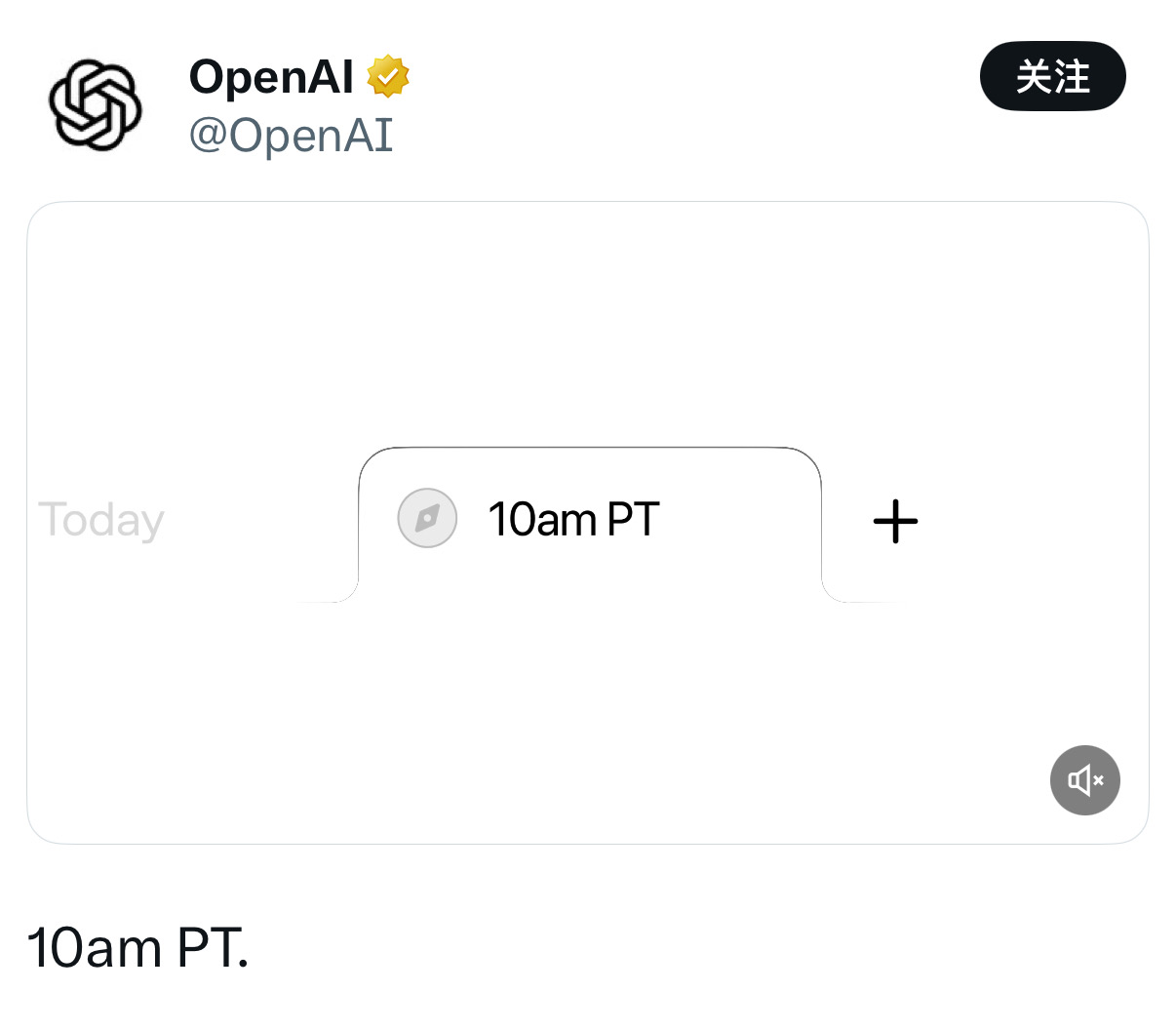Toggle sound using the muted speaker button

pos(1084,780)
